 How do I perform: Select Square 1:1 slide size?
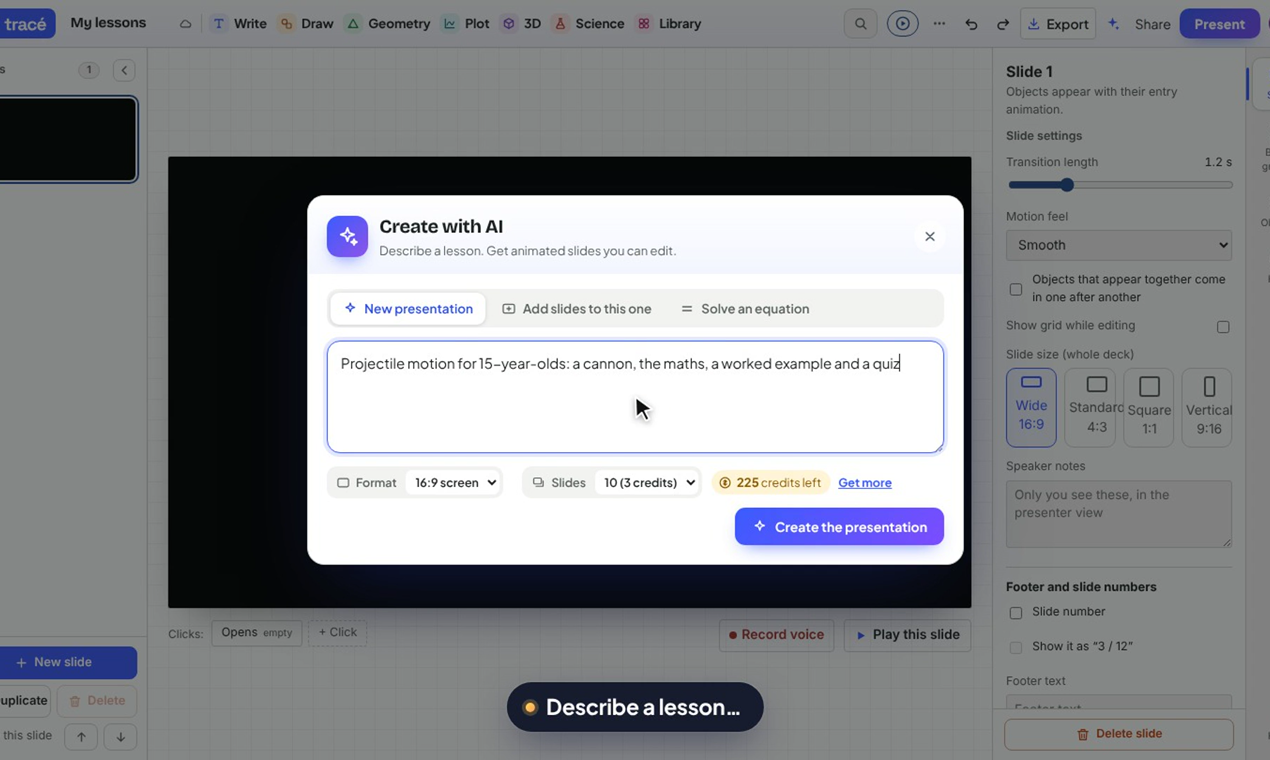point(1149,407)
